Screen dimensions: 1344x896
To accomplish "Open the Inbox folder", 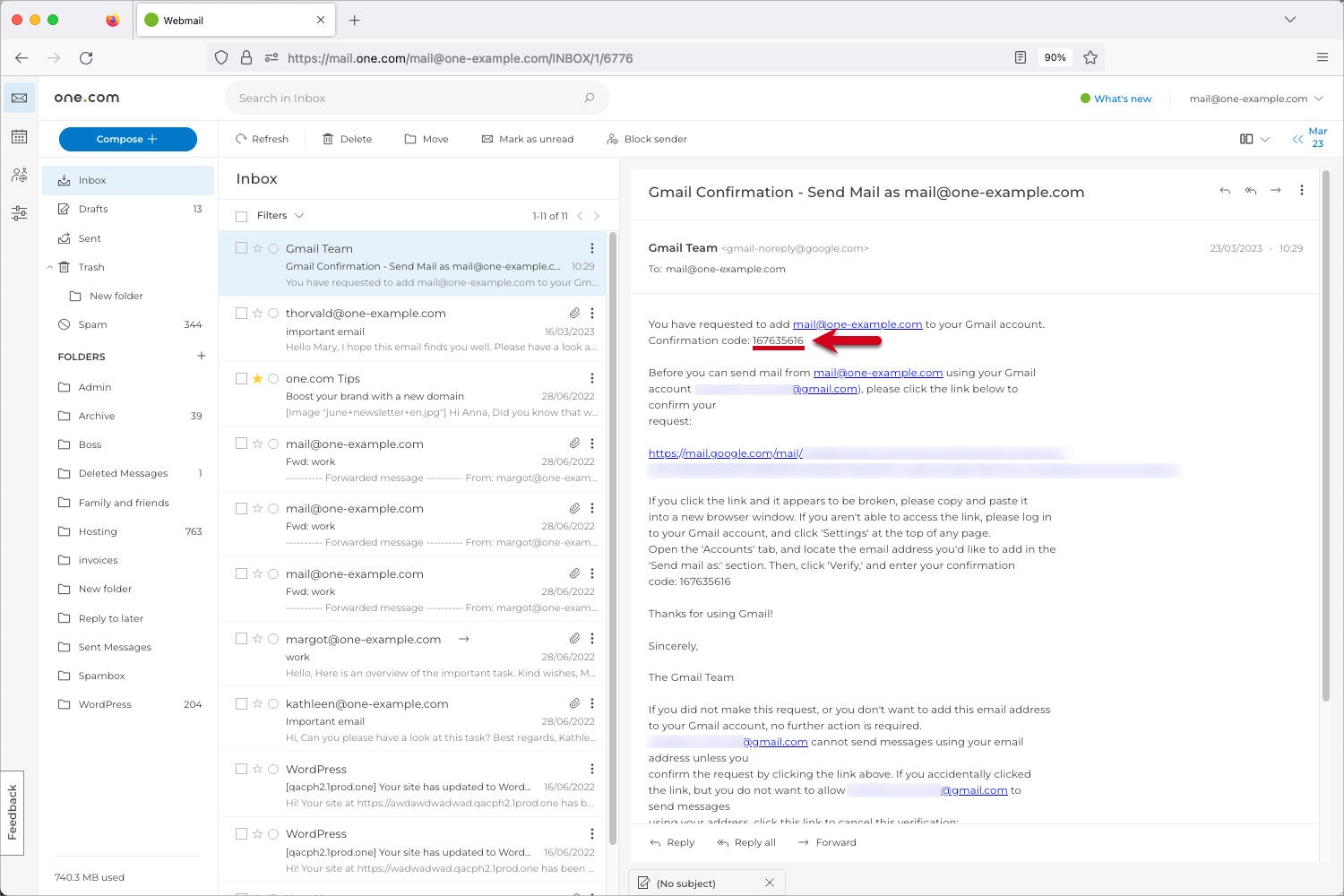I will pos(128,180).
